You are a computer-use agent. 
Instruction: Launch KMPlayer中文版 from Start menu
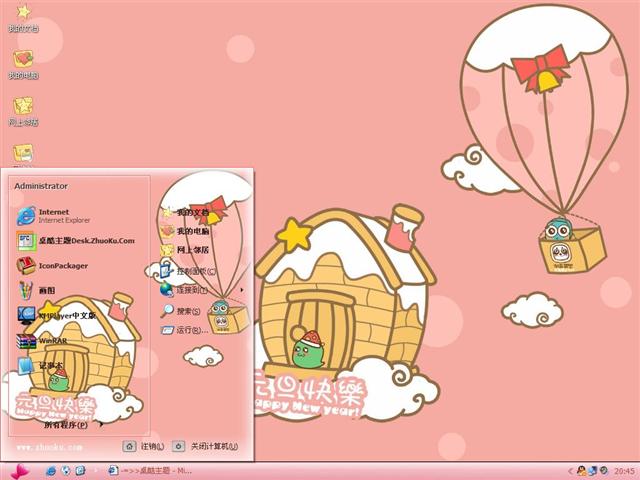(x=56, y=316)
